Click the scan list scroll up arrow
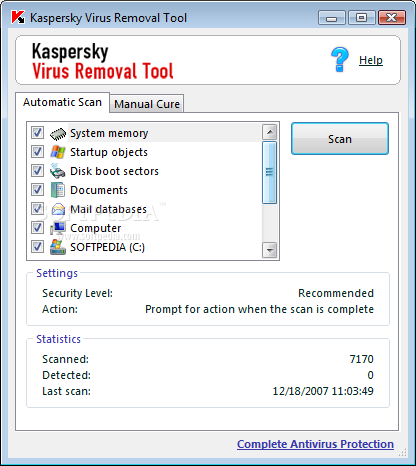Image resolution: width=416 pixels, height=466 pixels. (x=269, y=132)
